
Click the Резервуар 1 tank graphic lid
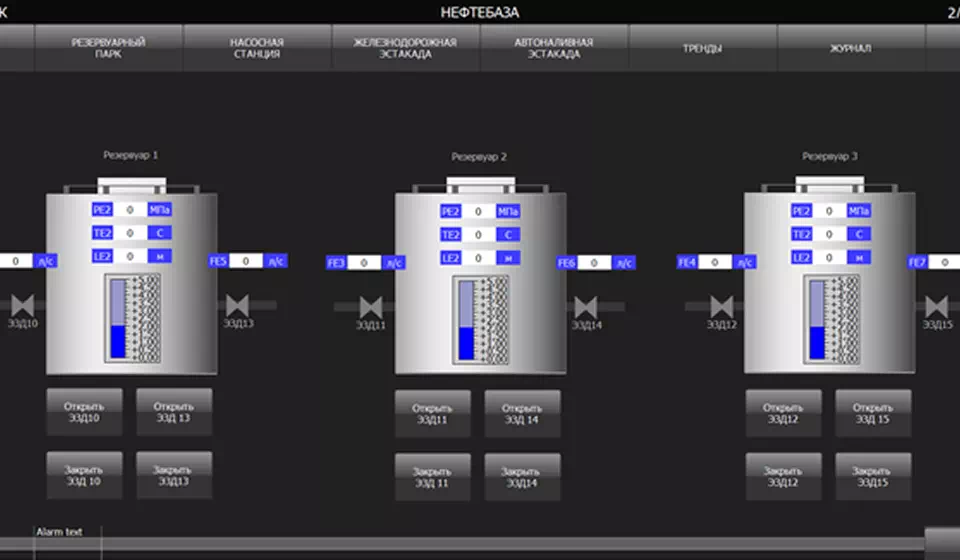tap(131, 186)
